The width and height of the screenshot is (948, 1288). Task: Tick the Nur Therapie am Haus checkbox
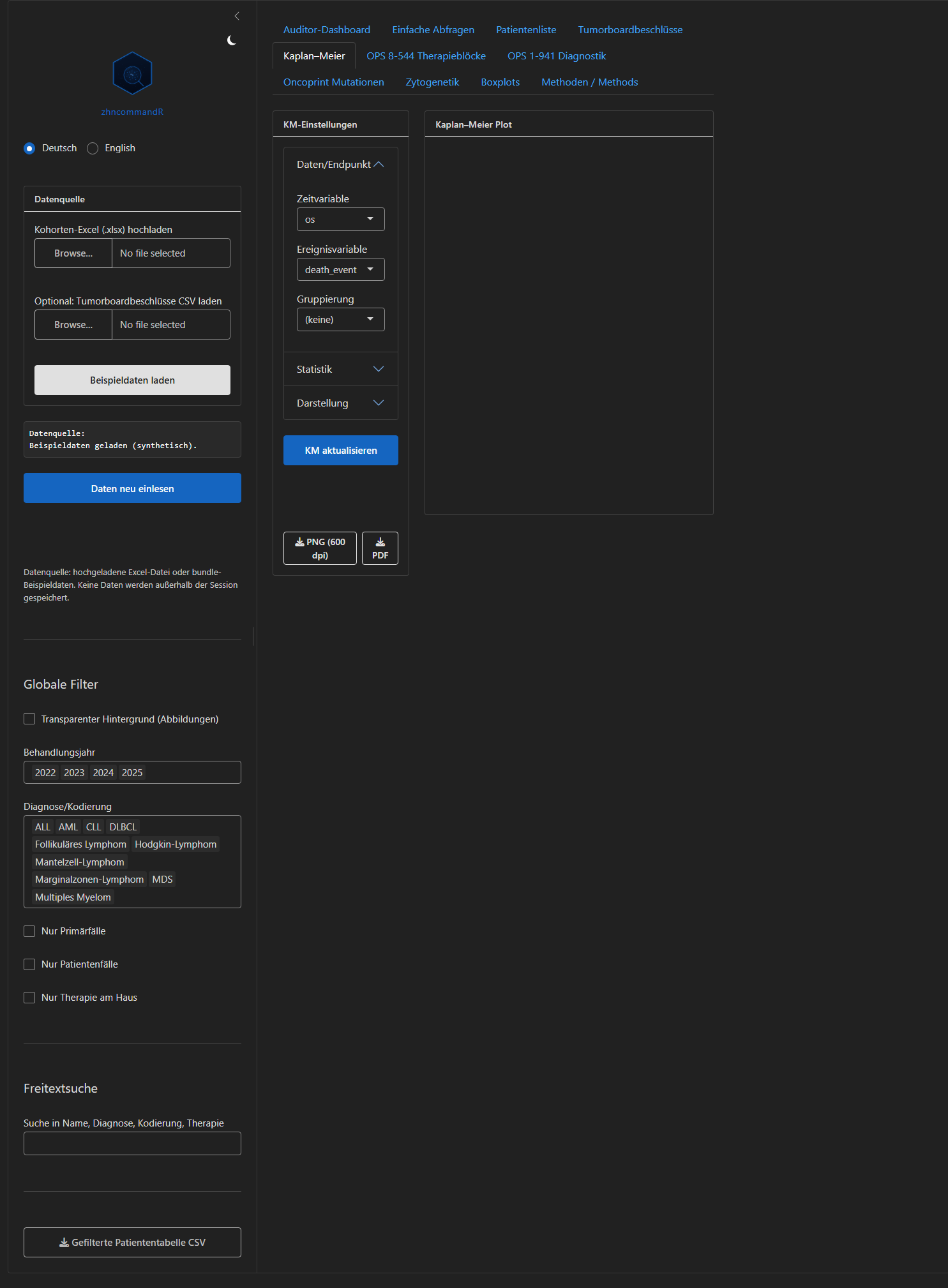29,998
